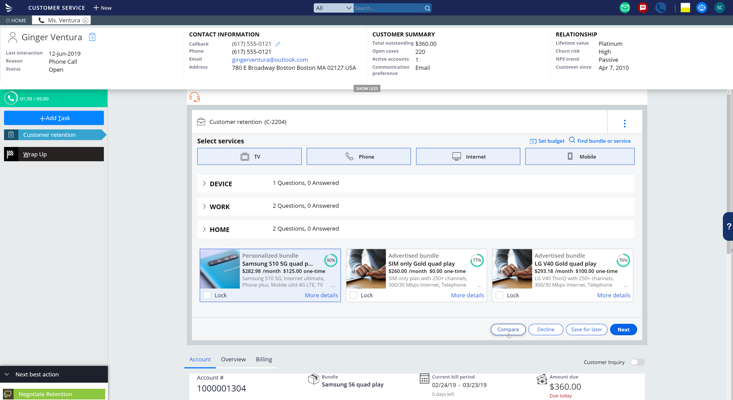Check Lock on SIM only Gold bundle
The height and width of the screenshot is (400, 733).
[354, 295]
